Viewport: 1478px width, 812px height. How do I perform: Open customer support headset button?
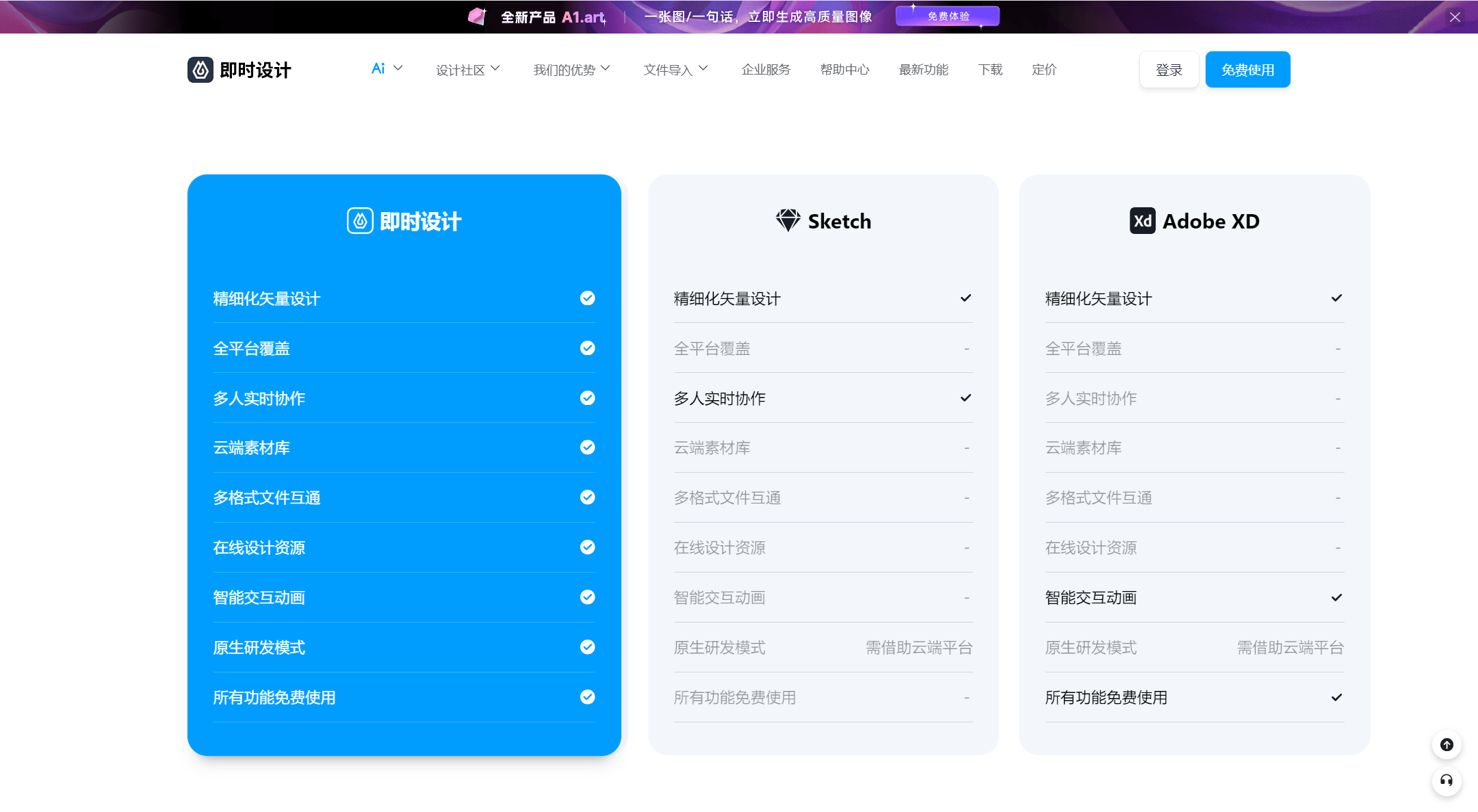point(1447,781)
